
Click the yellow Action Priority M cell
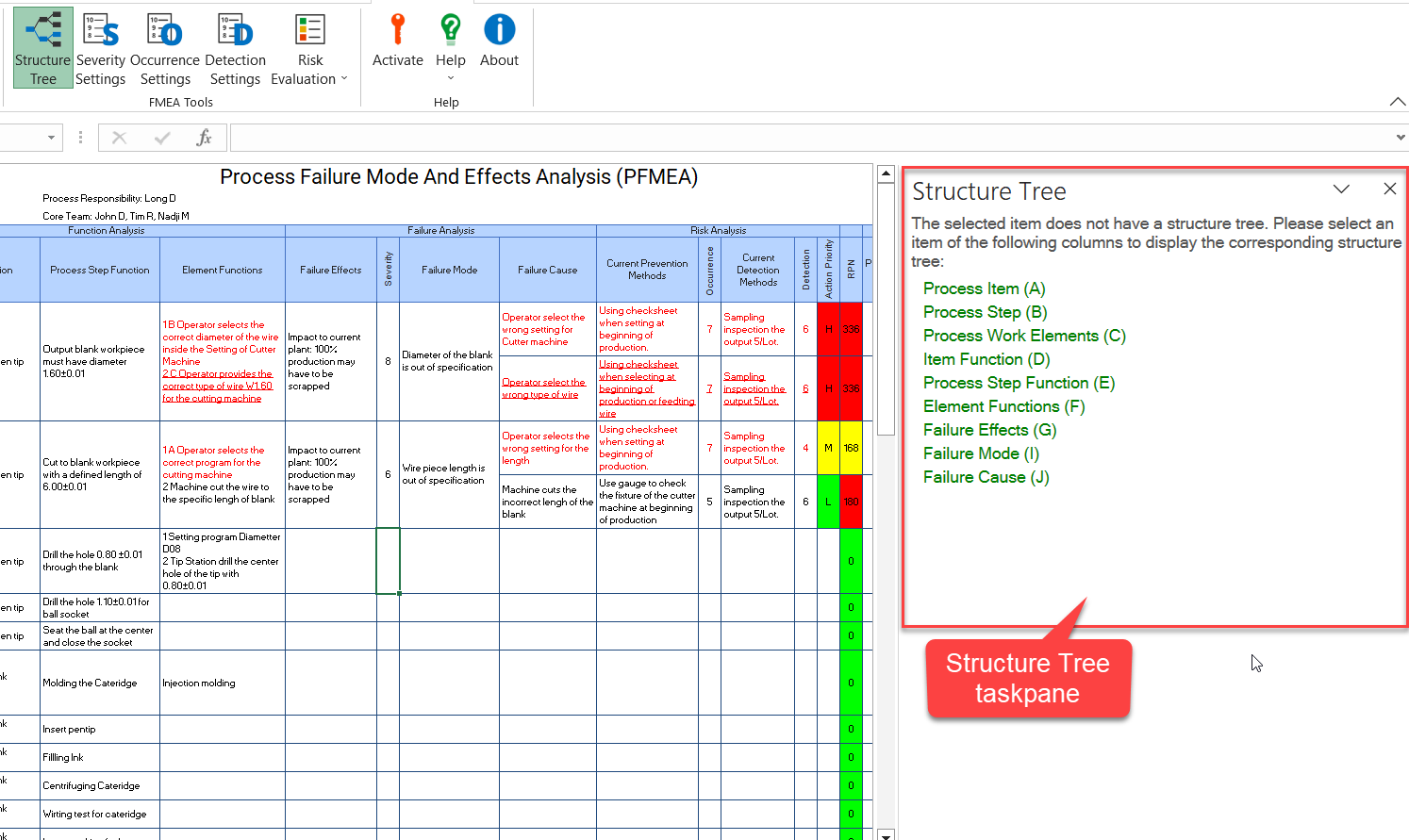(x=828, y=448)
